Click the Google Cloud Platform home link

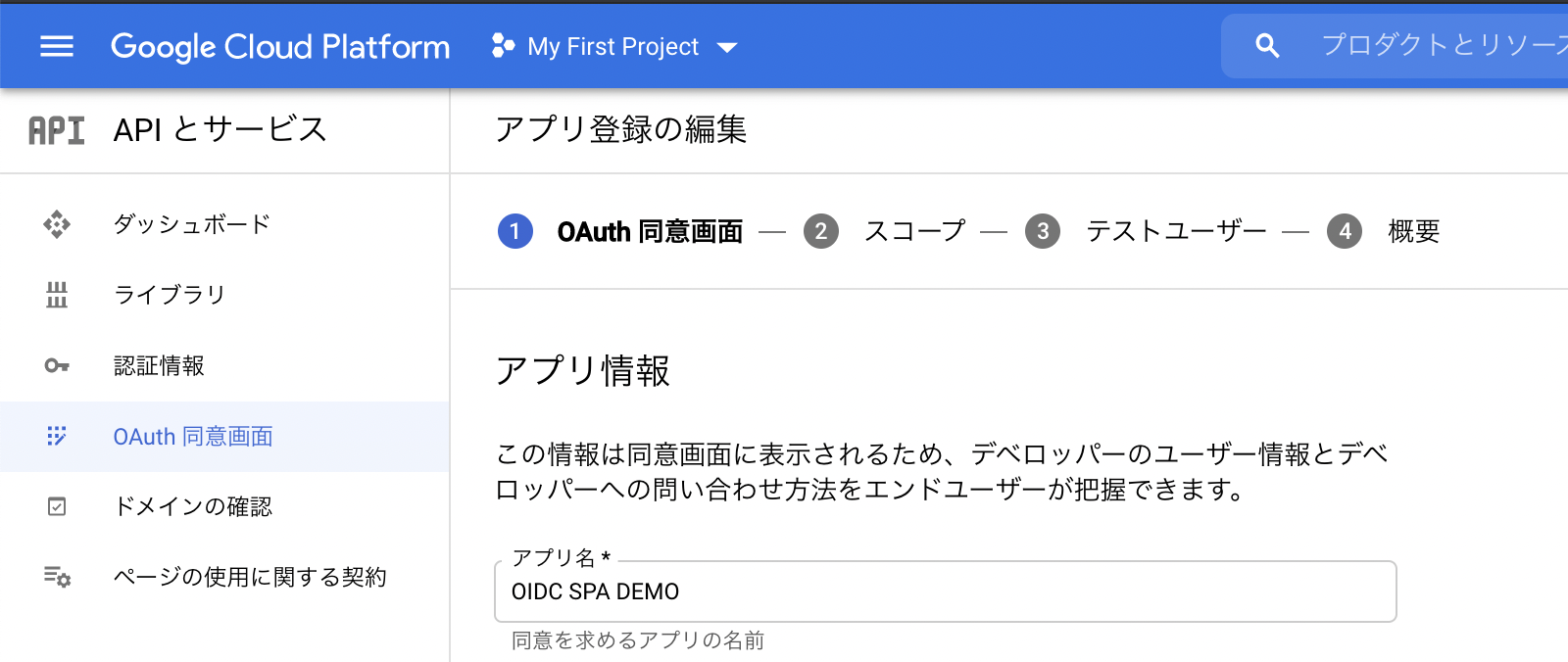point(281,46)
